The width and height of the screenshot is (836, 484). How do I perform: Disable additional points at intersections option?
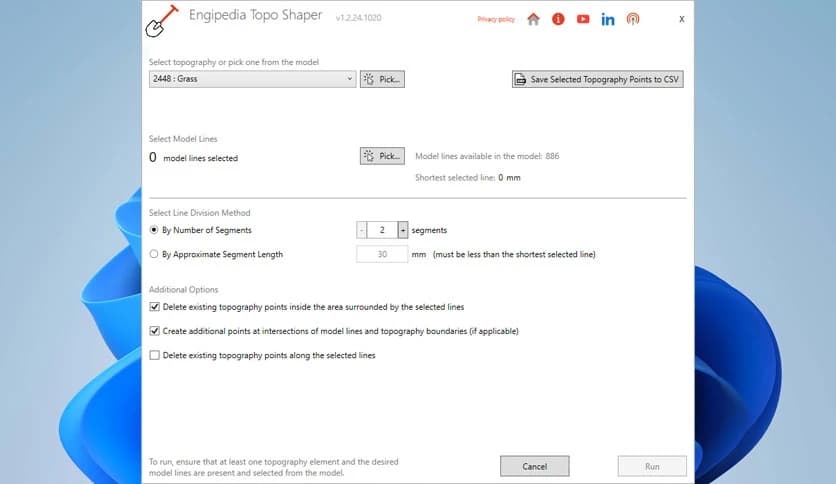pyautogui.click(x=154, y=331)
